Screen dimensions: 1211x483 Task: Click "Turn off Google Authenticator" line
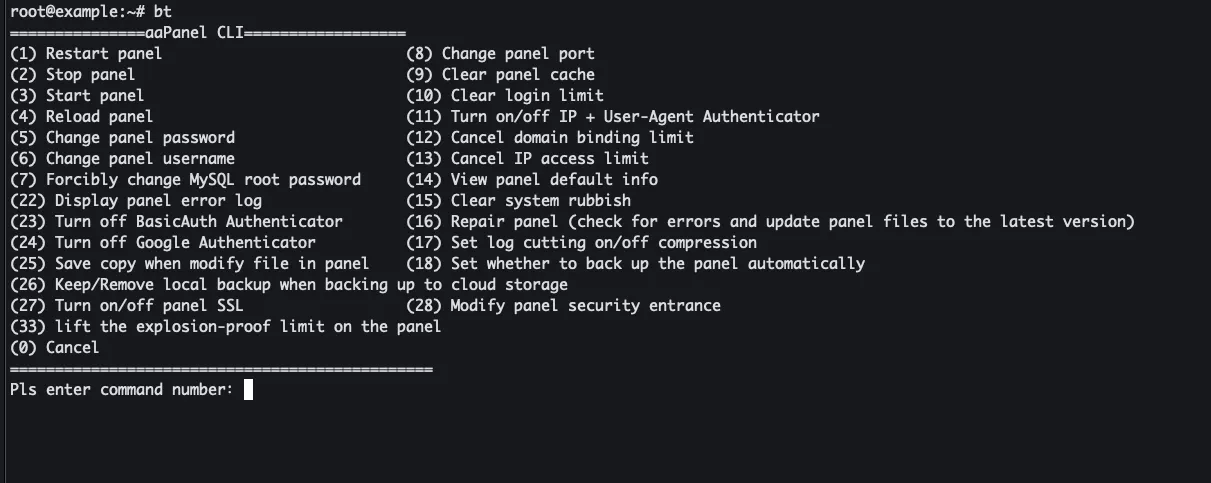(x=163, y=242)
